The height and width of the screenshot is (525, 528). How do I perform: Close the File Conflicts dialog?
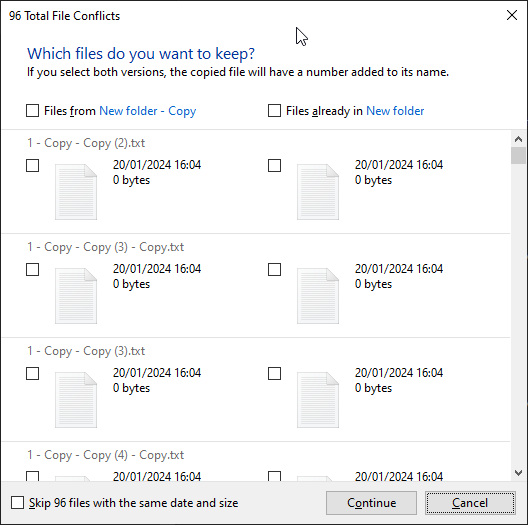pos(512,15)
